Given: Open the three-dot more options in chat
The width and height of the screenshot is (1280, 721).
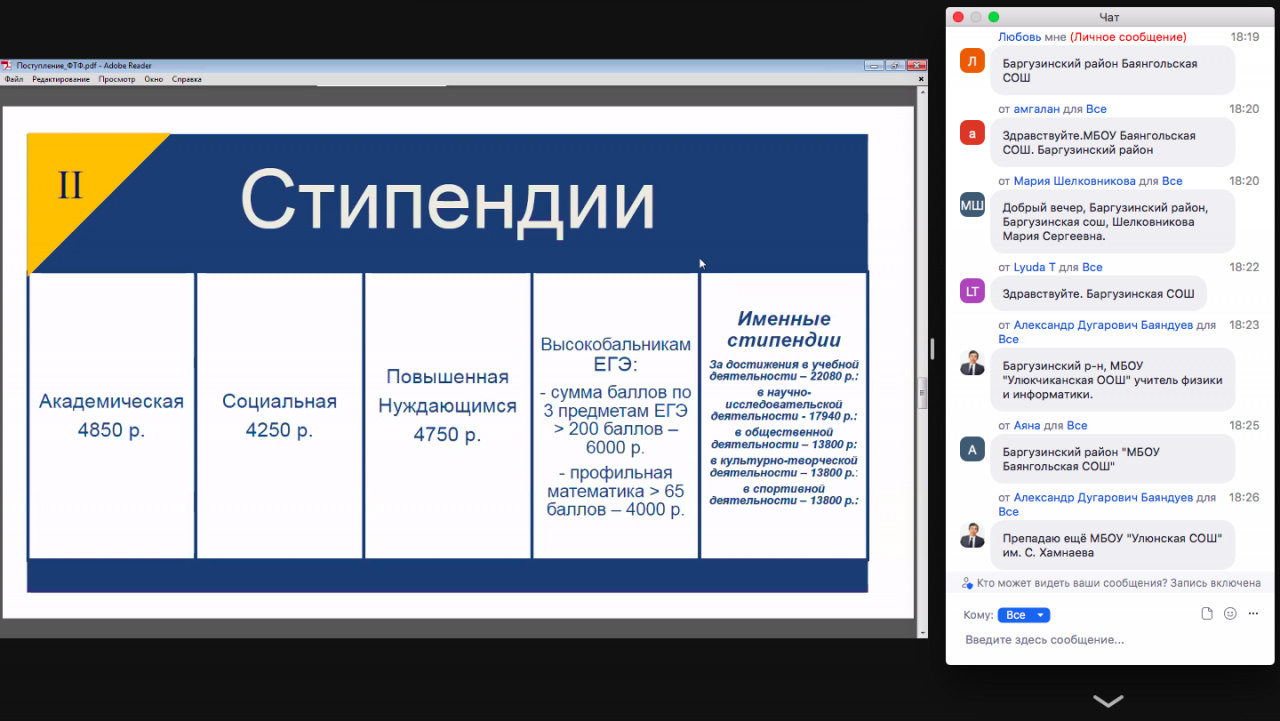Looking at the screenshot, I should coord(1253,614).
